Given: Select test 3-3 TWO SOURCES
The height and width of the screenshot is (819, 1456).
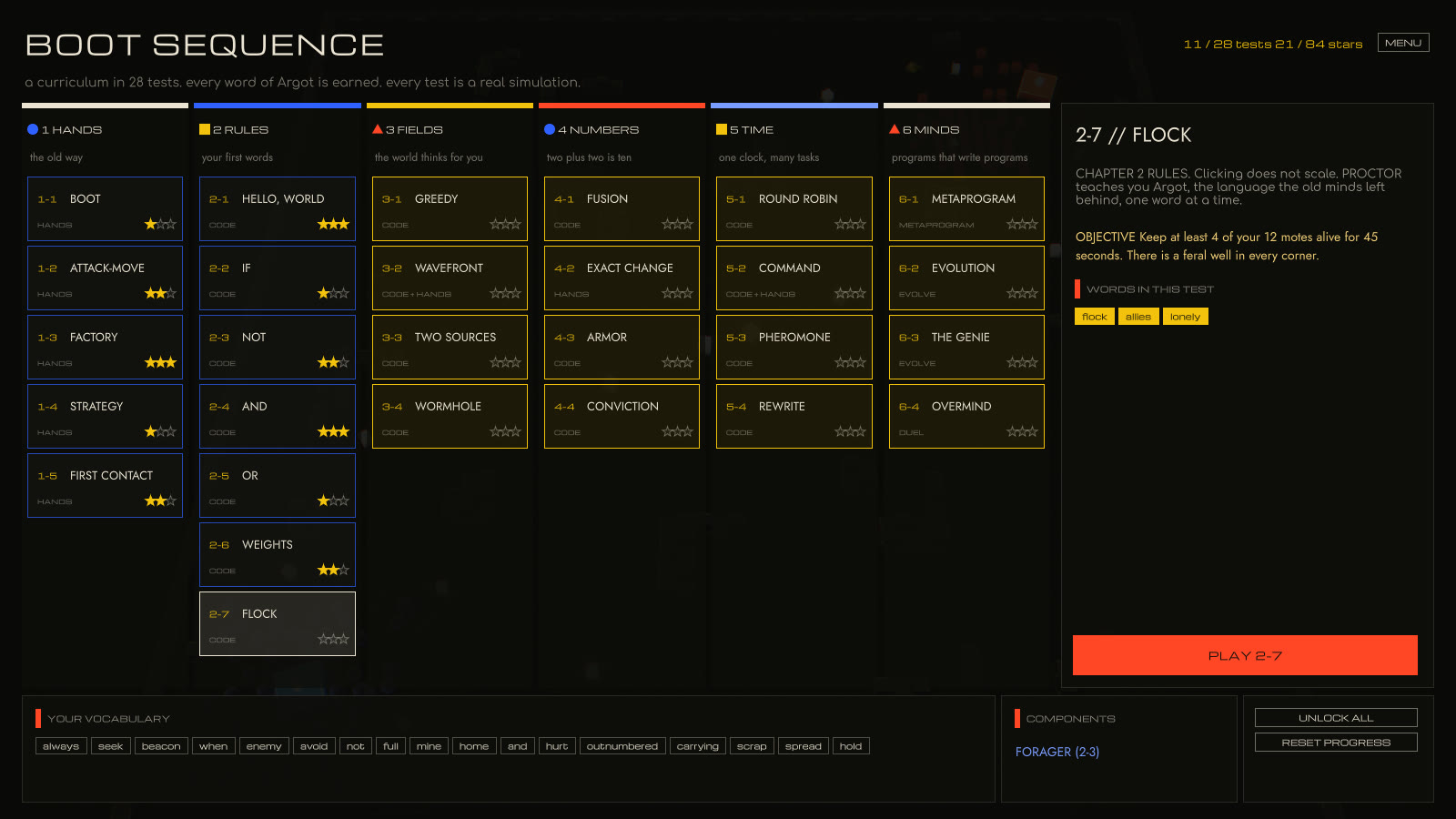Looking at the screenshot, I should tap(450, 347).
